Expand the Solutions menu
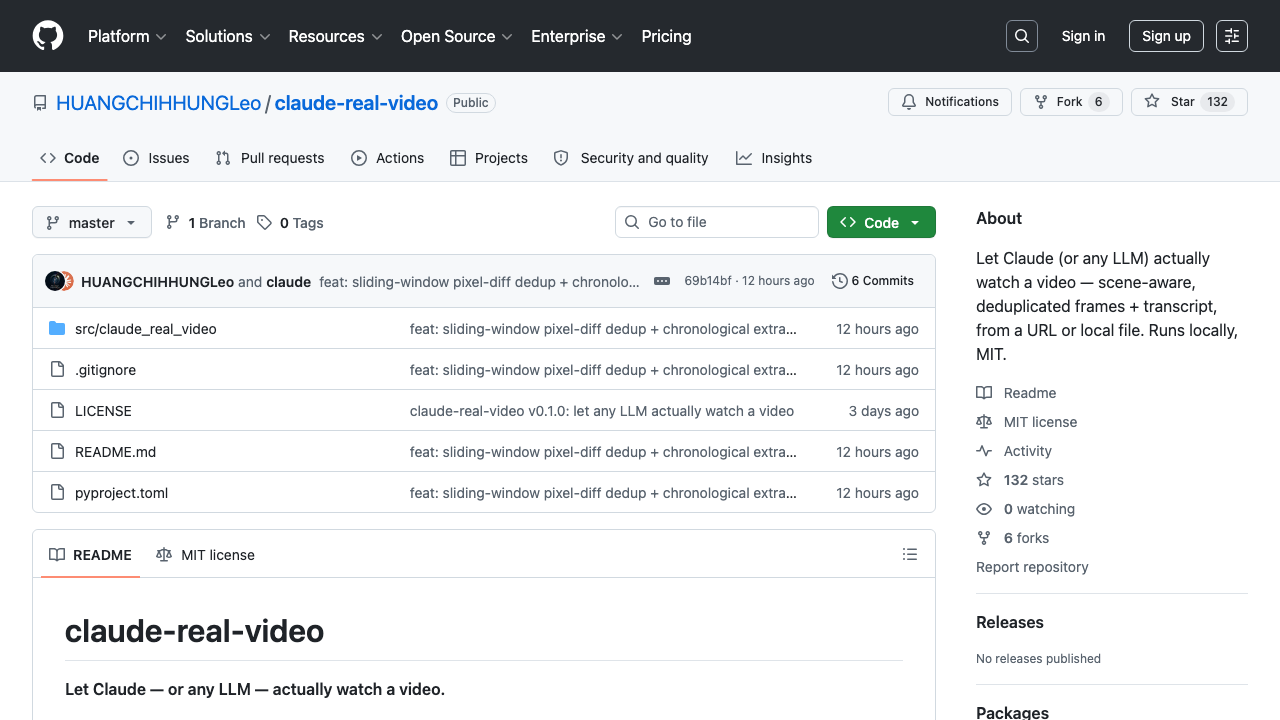This screenshot has width=1280, height=720. tap(228, 36)
